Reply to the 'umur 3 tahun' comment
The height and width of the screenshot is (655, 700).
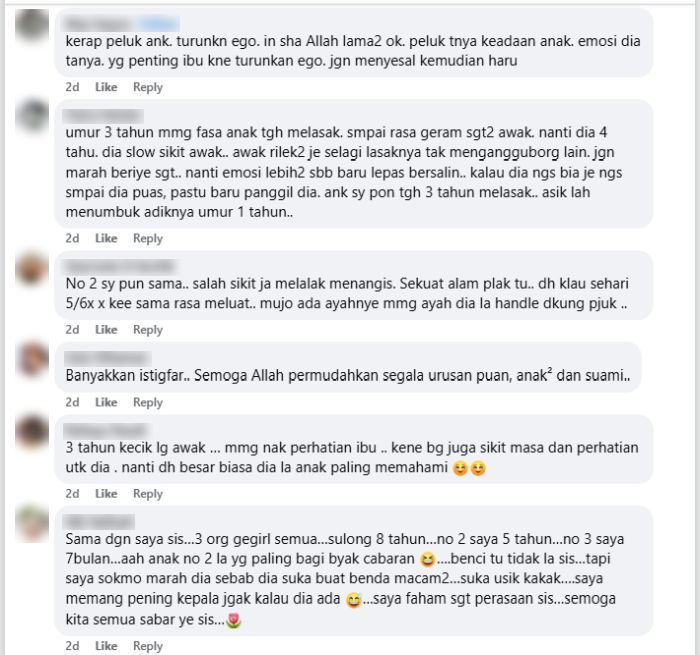148,238
